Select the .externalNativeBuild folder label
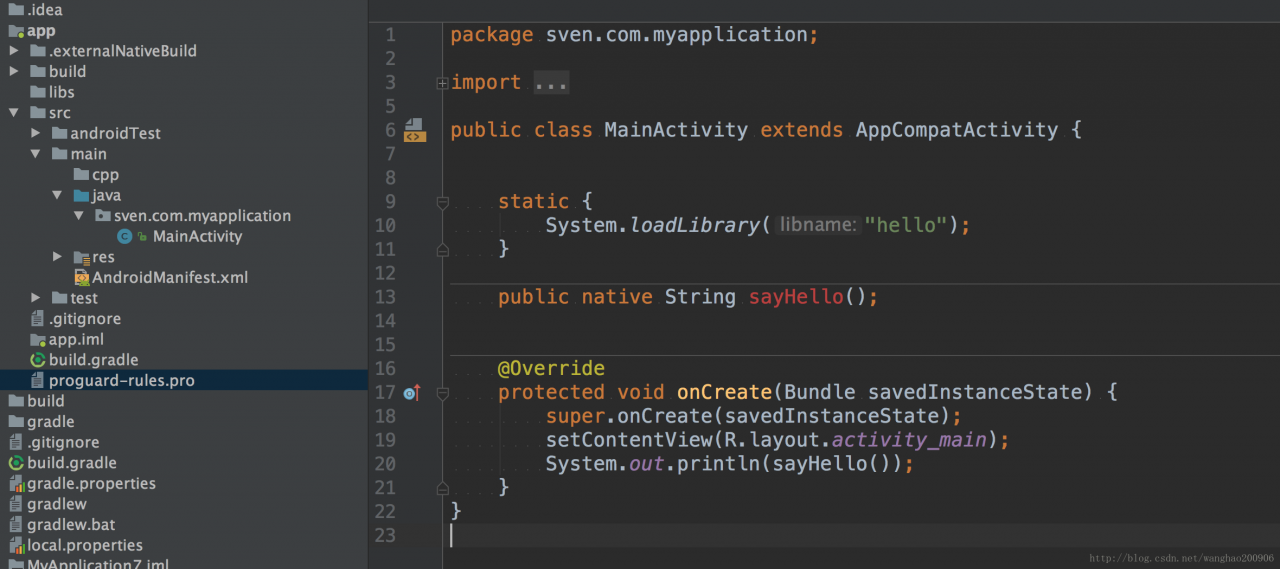 [x=123, y=51]
